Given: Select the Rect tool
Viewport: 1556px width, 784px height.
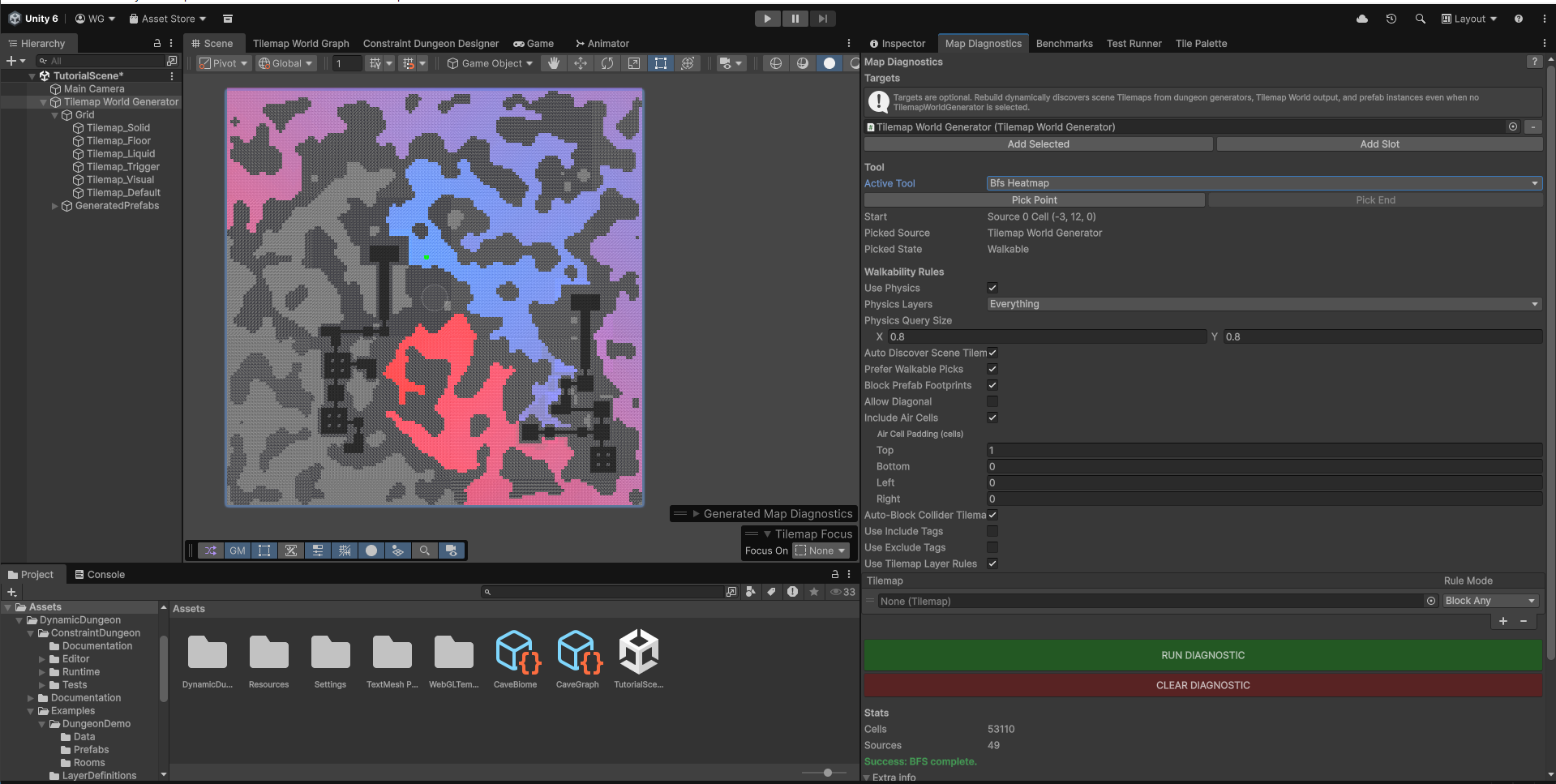Looking at the screenshot, I should point(661,63).
